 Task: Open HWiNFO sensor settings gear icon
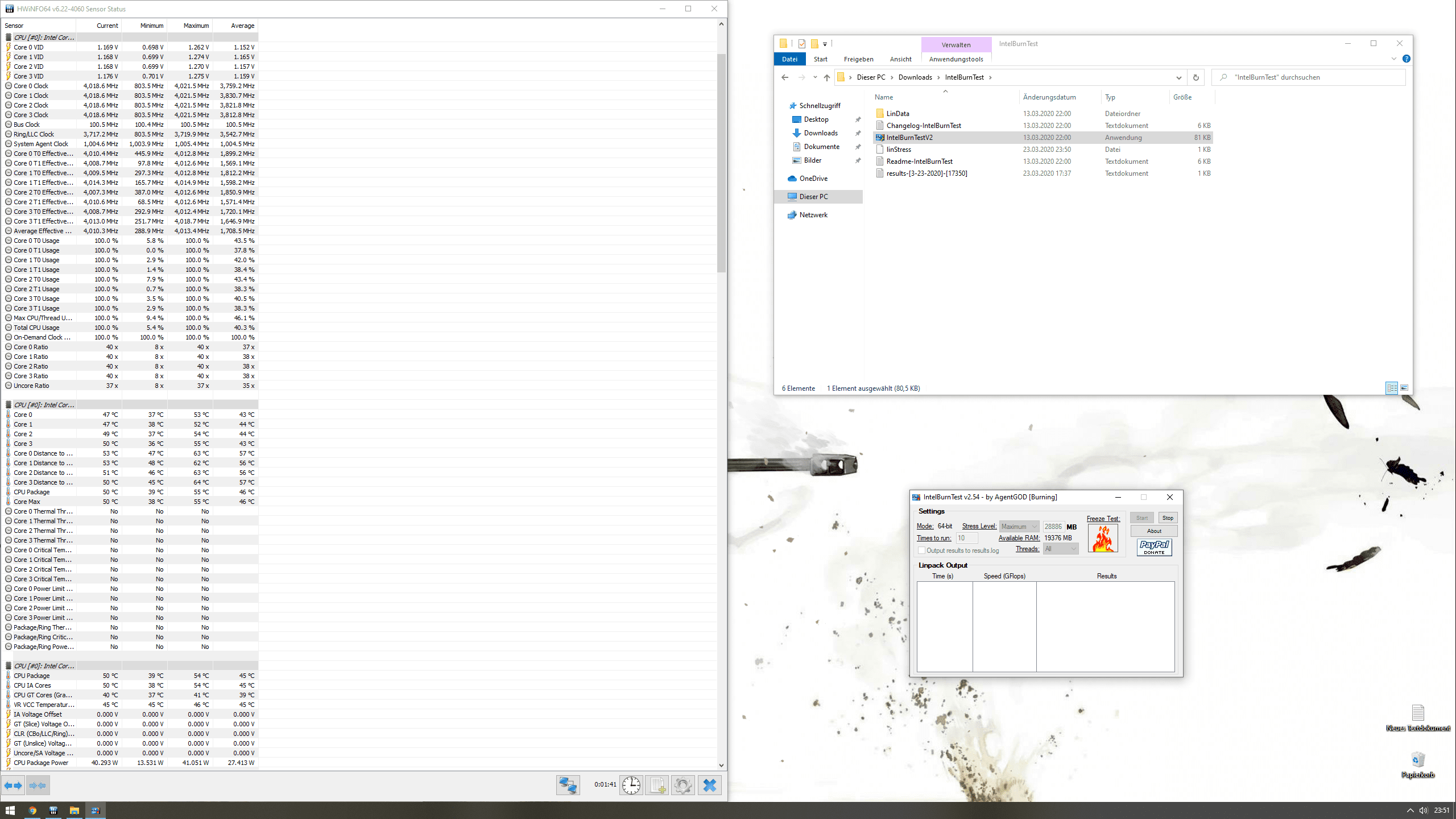point(683,785)
